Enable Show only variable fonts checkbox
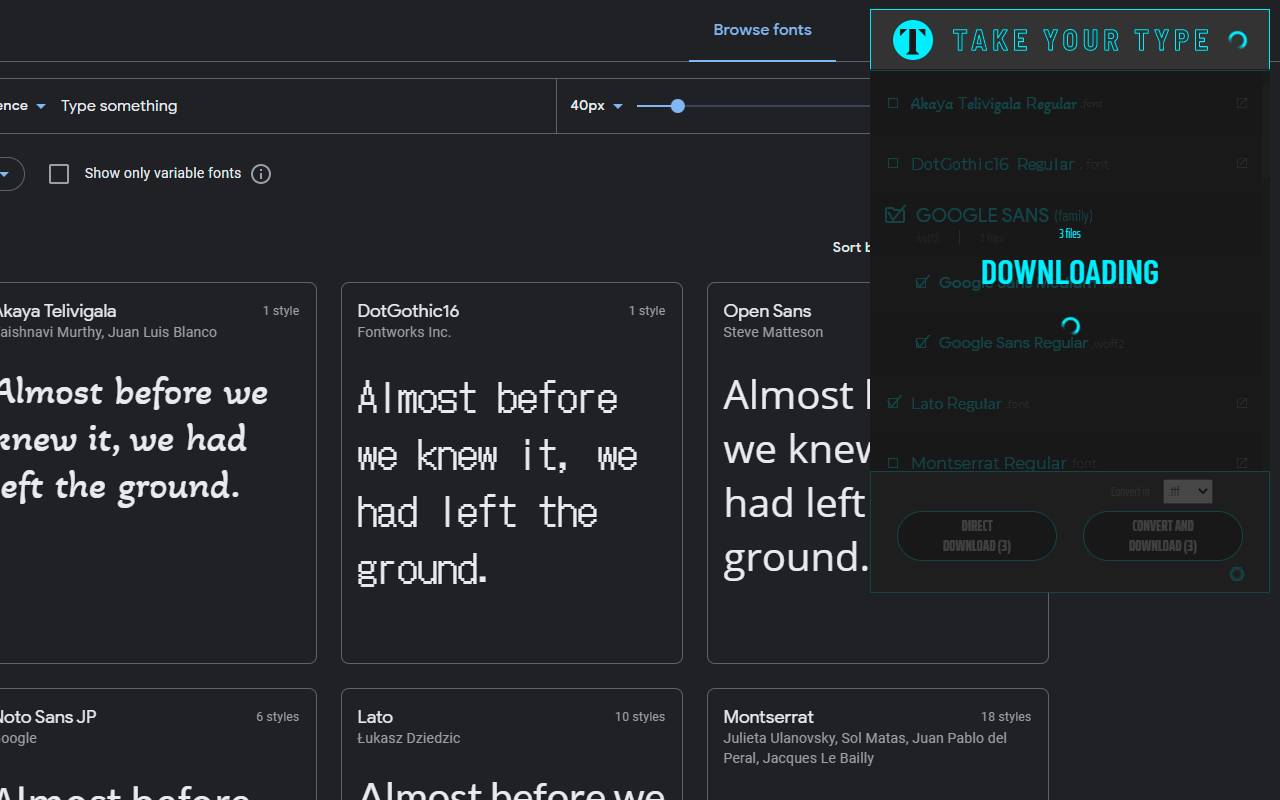 tap(59, 174)
